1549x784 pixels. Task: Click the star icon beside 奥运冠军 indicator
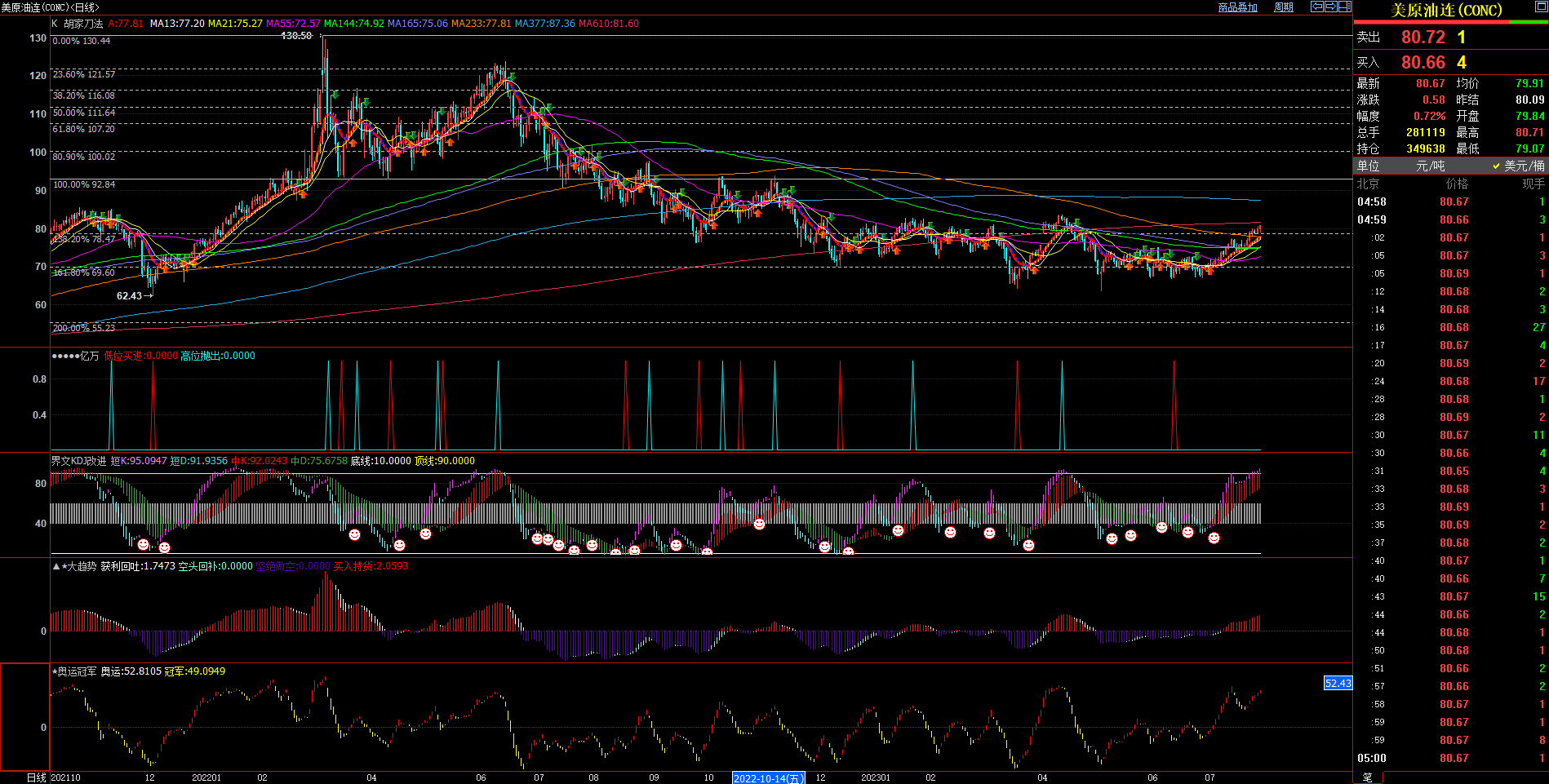coord(54,671)
